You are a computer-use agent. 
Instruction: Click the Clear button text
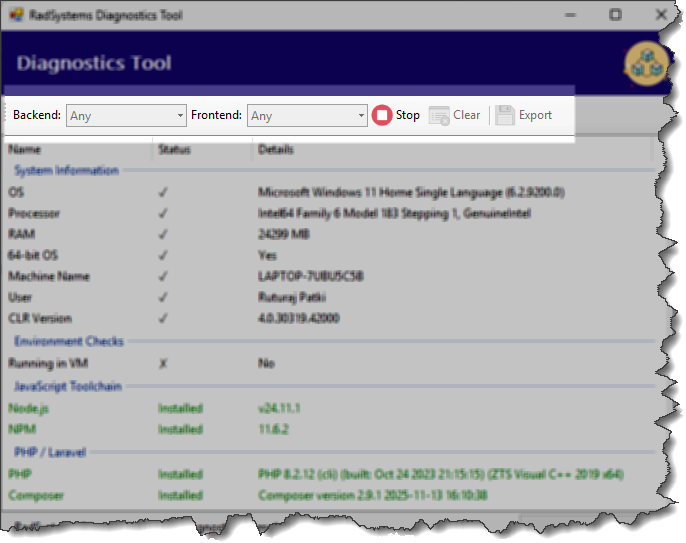coord(466,115)
